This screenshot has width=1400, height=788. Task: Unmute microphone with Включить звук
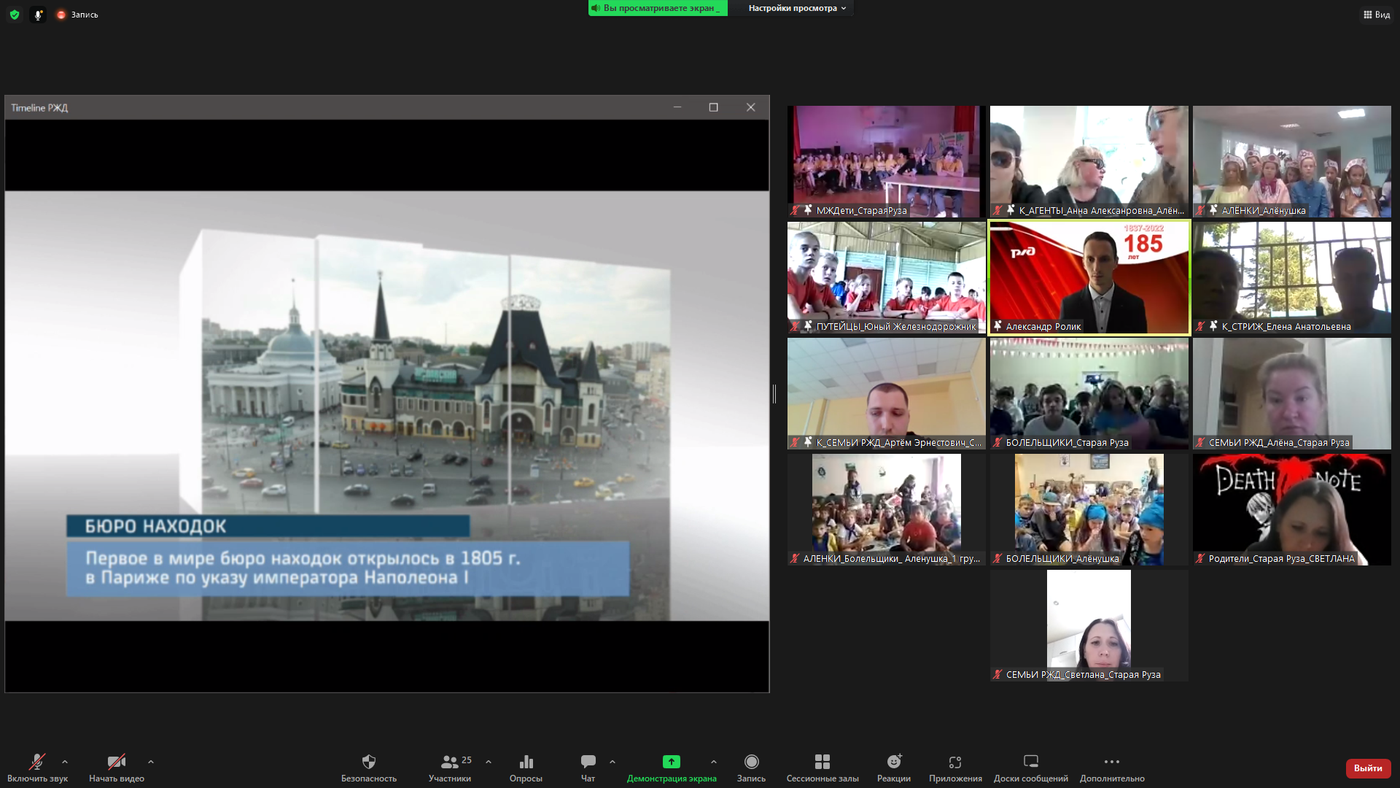click(37, 763)
